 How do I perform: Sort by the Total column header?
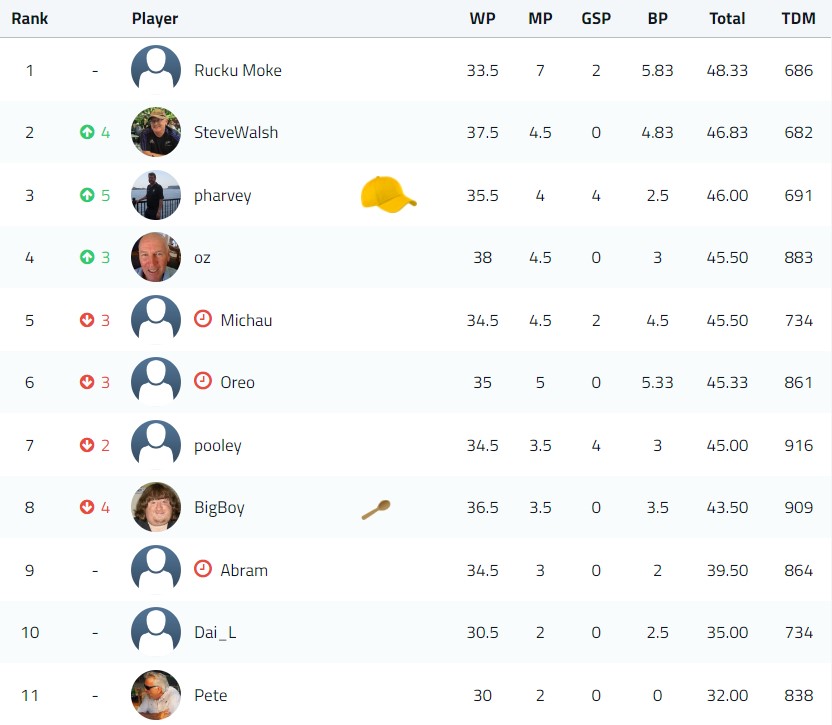(x=727, y=19)
